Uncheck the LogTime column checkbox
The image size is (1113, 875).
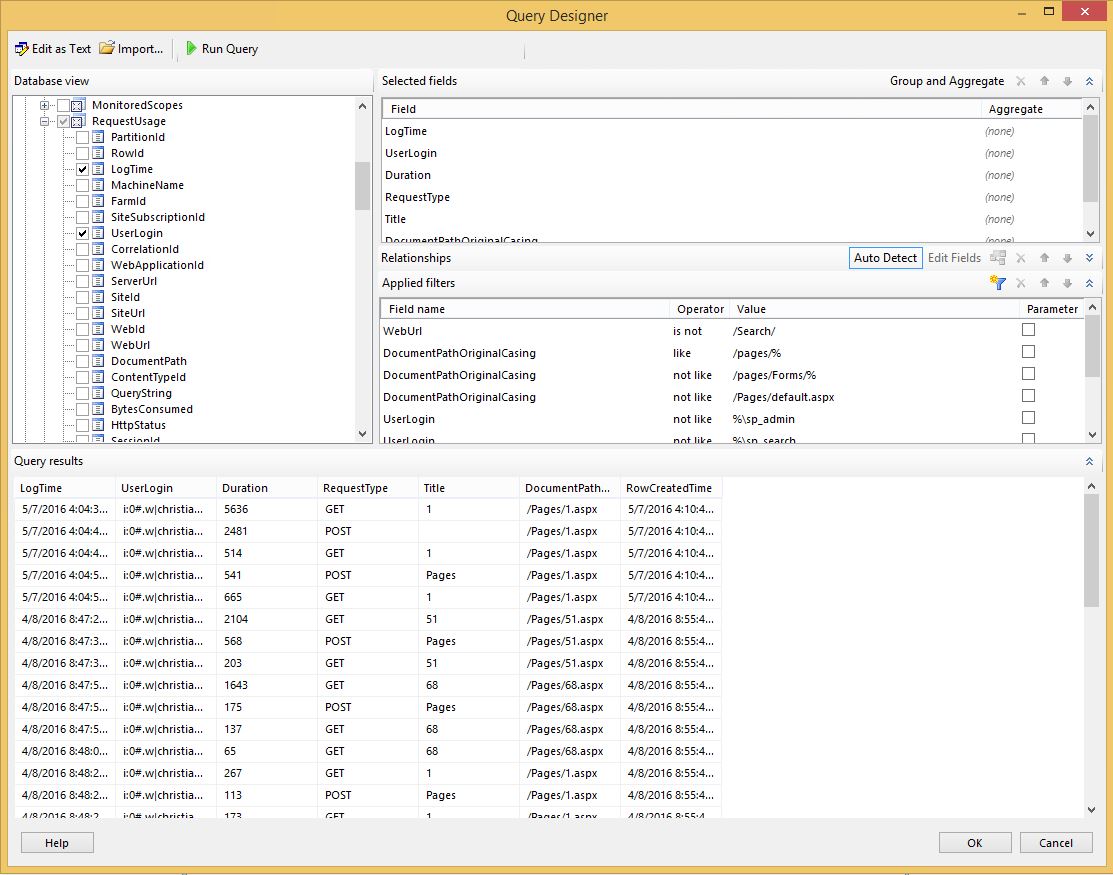point(82,169)
